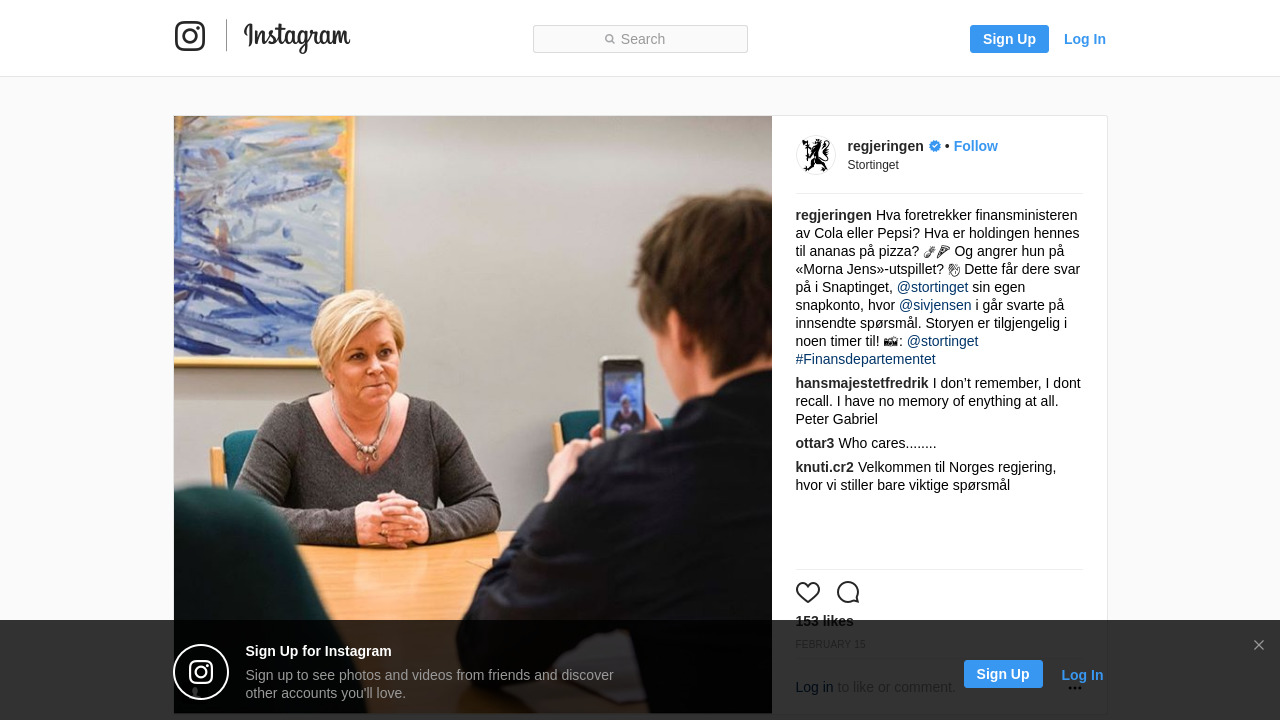
Task: Click Log In link in header
Action: (x=1085, y=39)
